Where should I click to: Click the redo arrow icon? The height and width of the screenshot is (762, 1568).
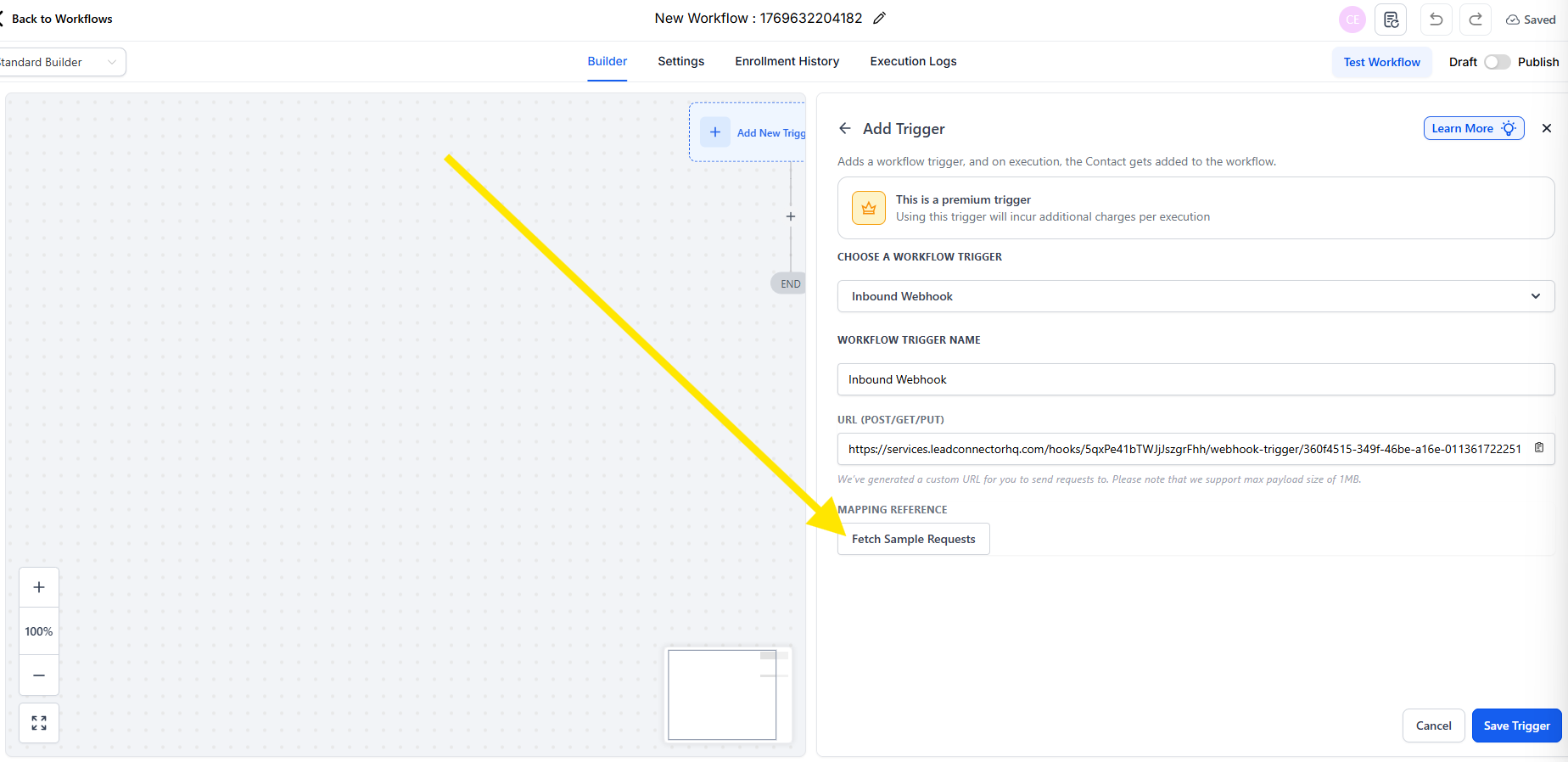pyautogui.click(x=1476, y=20)
